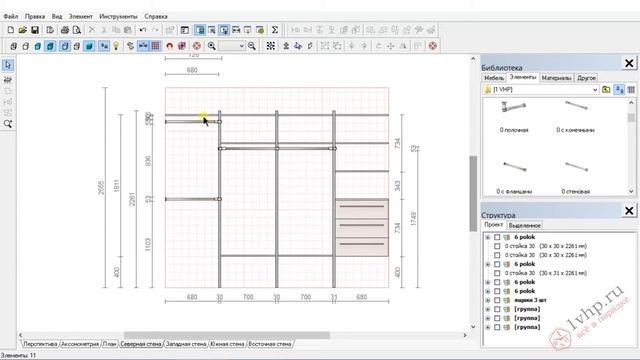The width and height of the screenshot is (640, 360).
Task: Toggle the dimensions display
Action: pos(143,46)
